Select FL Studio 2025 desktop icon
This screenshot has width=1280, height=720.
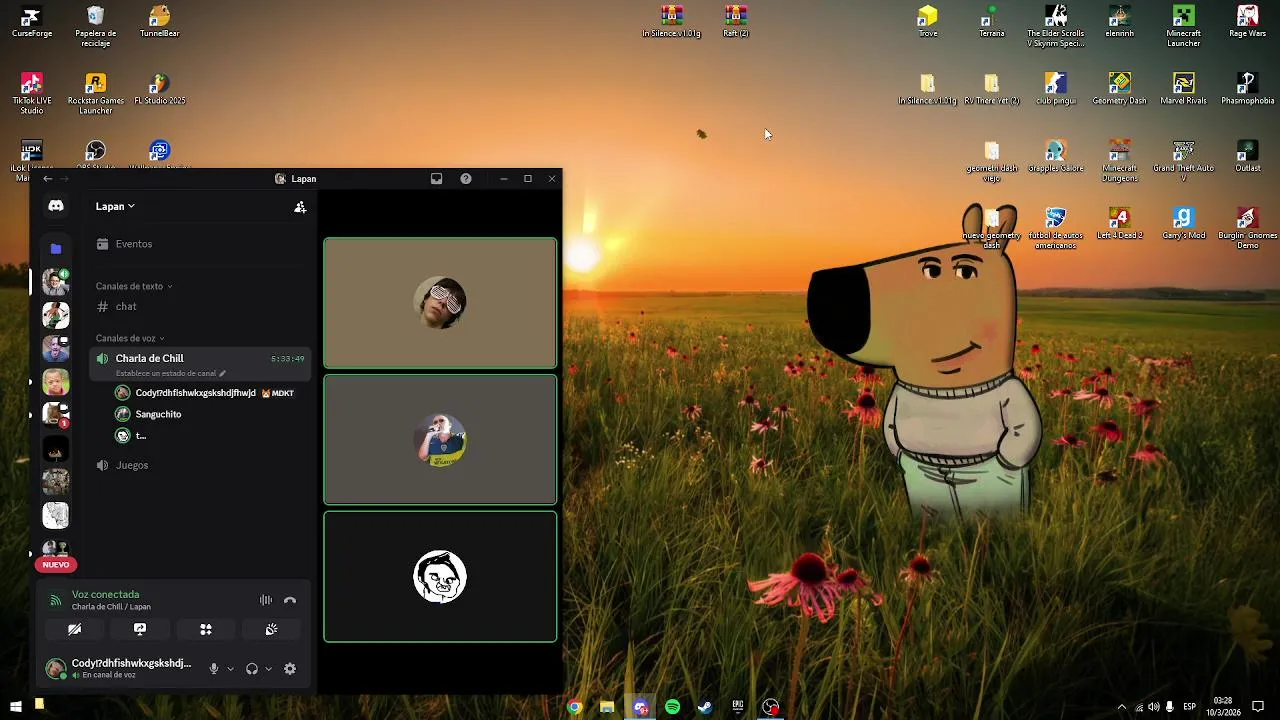(x=159, y=89)
